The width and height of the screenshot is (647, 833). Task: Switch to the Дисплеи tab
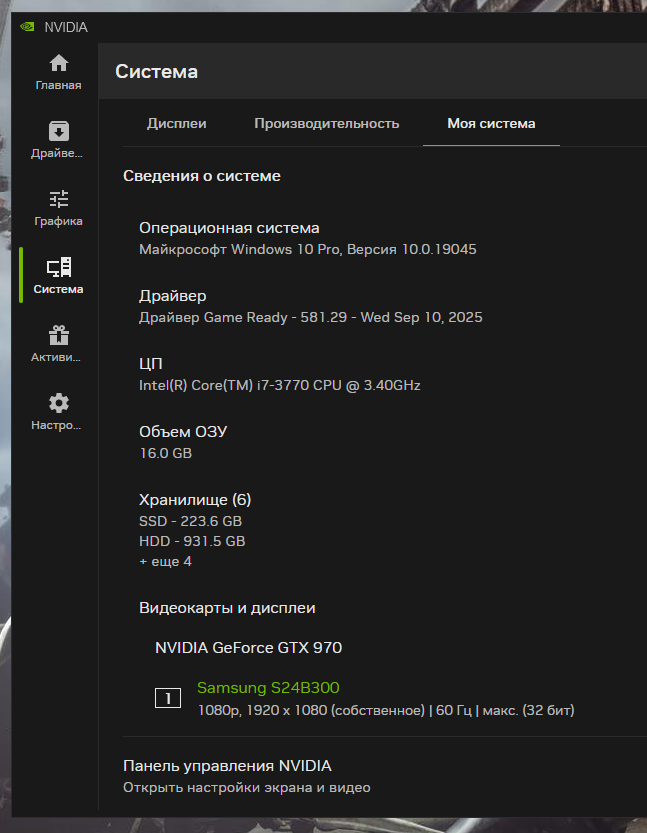176,123
